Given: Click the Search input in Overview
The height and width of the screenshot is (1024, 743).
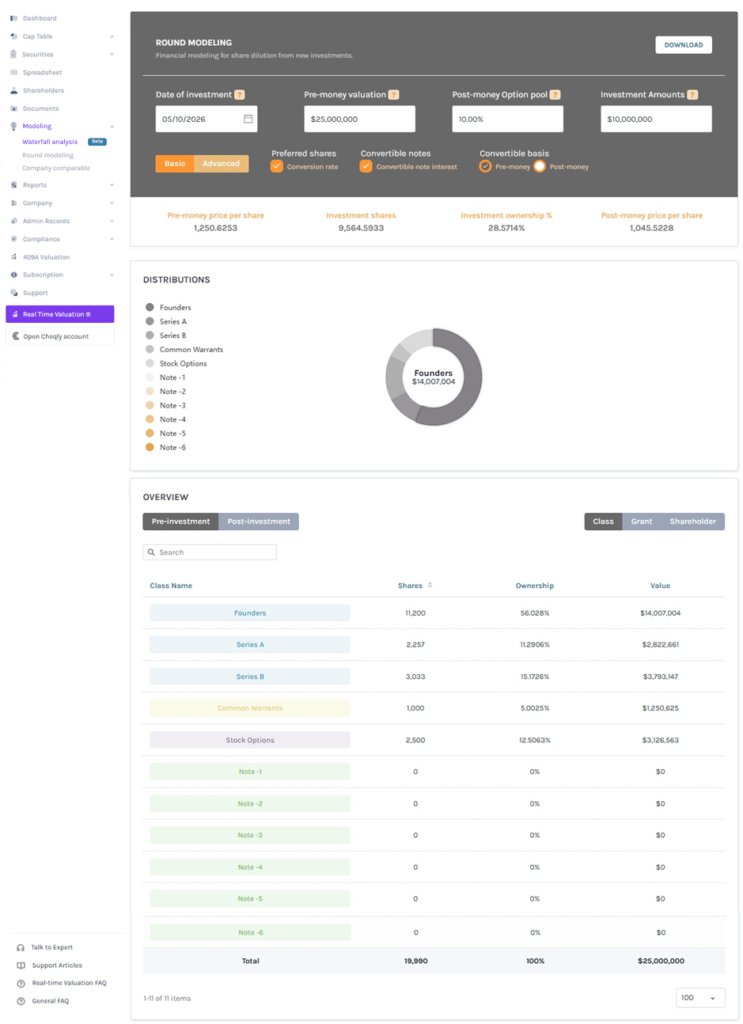Looking at the screenshot, I should (210, 552).
